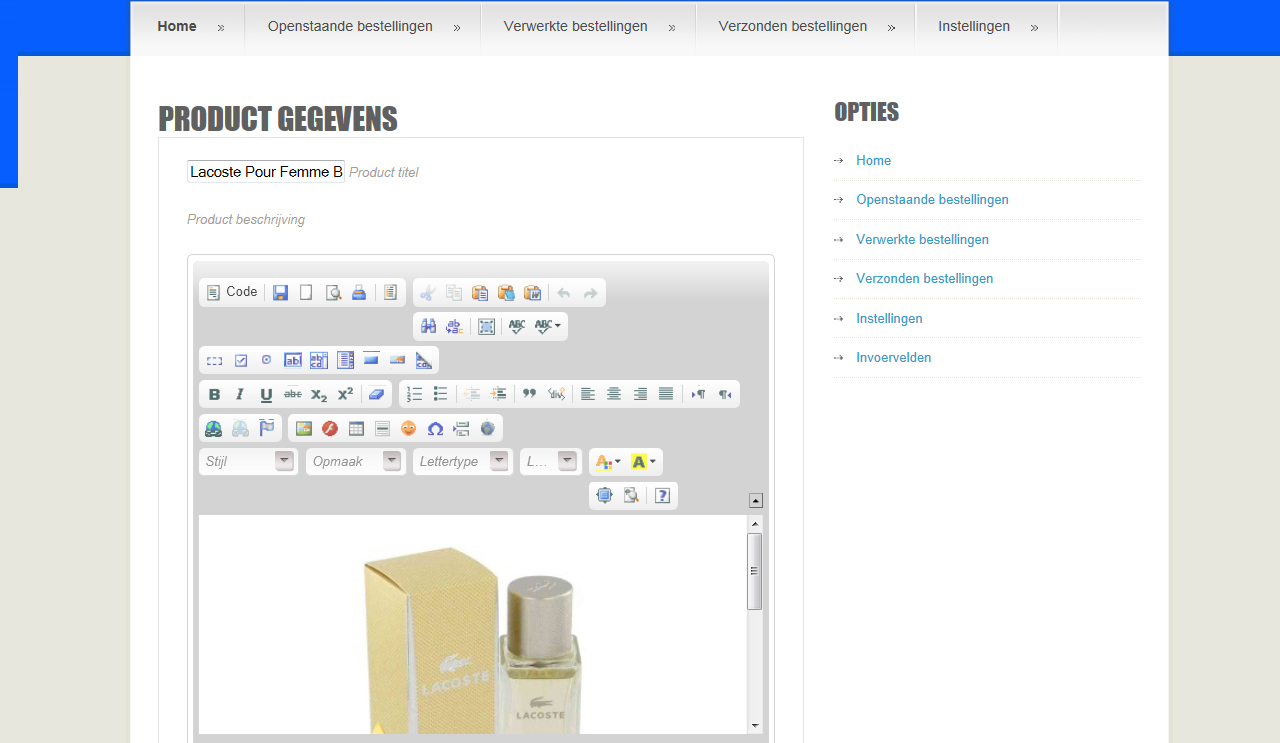Insert a horizontal line

tap(382, 428)
